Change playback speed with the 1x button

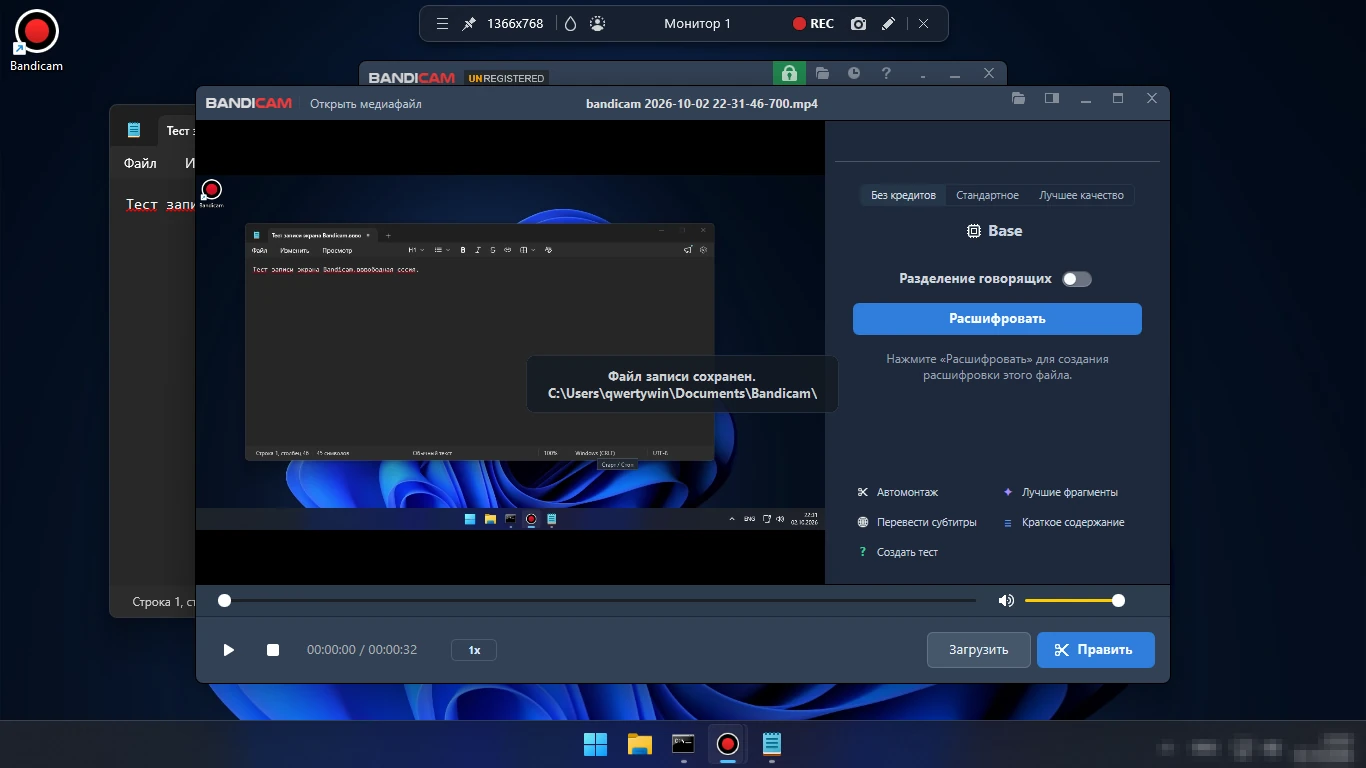474,650
